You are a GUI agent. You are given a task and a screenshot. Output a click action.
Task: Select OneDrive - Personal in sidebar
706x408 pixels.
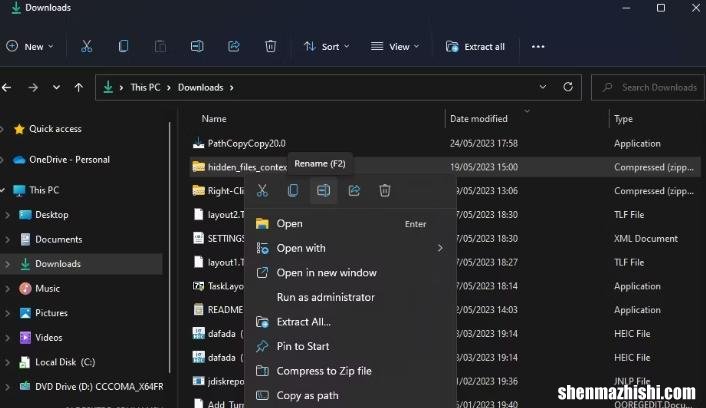[x=69, y=160]
